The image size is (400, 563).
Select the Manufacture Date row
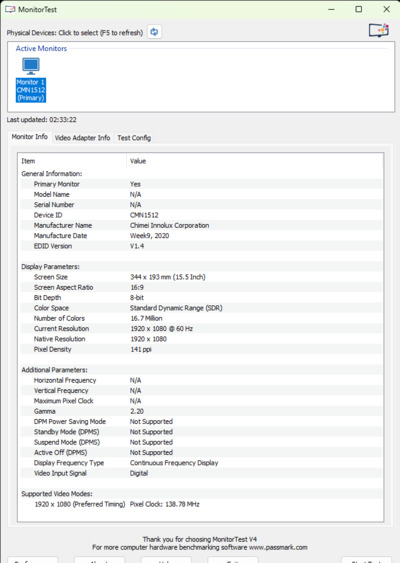(x=201, y=236)
